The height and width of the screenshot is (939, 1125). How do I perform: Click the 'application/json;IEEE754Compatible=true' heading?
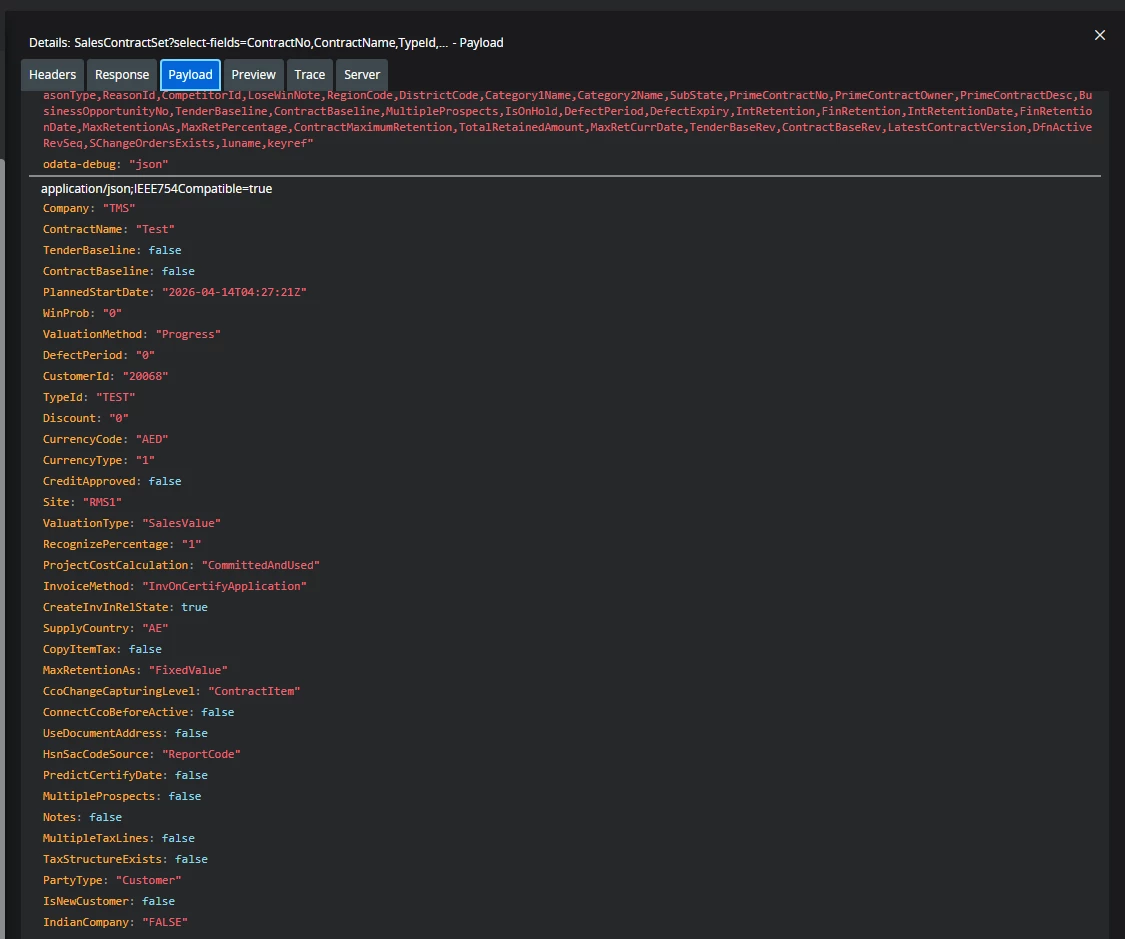click(x=156, y=189)
